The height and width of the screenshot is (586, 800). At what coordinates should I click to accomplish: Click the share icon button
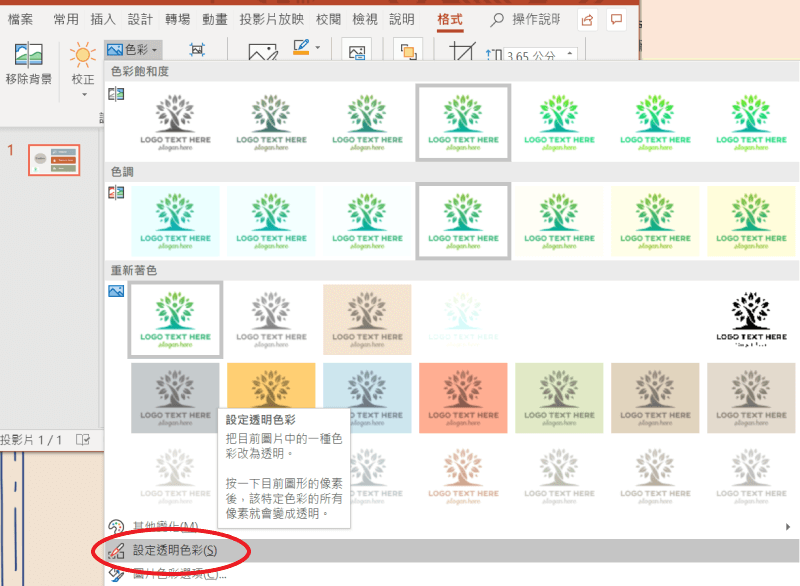(x=587, y=20)
